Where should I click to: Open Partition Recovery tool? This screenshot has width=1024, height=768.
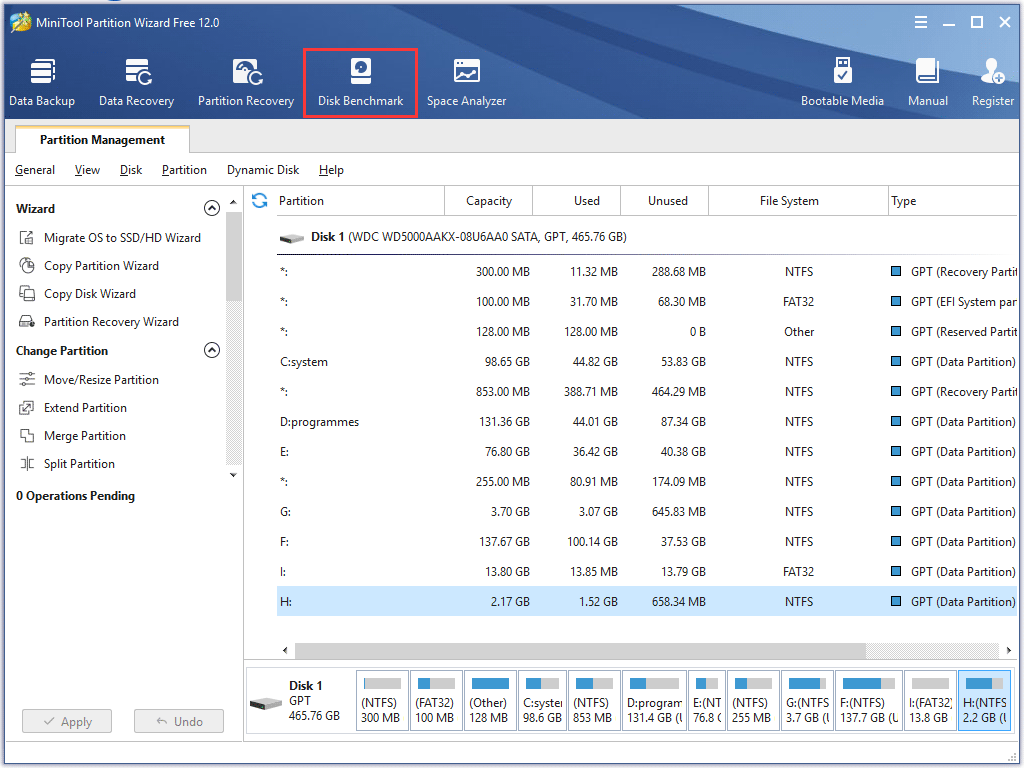pyautogui.click(x=246, y=82)
